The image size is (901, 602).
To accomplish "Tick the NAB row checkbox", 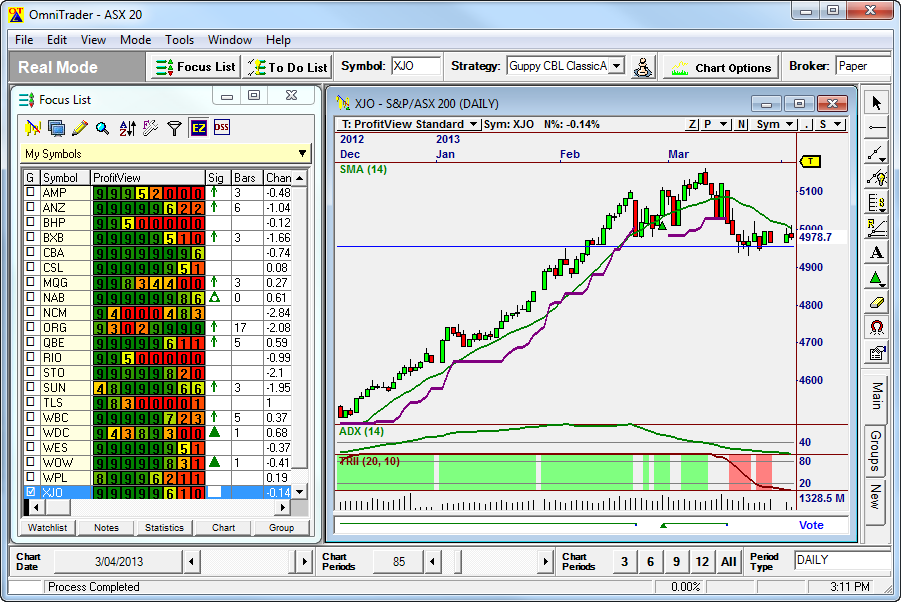I will click(x=30, y=297).
